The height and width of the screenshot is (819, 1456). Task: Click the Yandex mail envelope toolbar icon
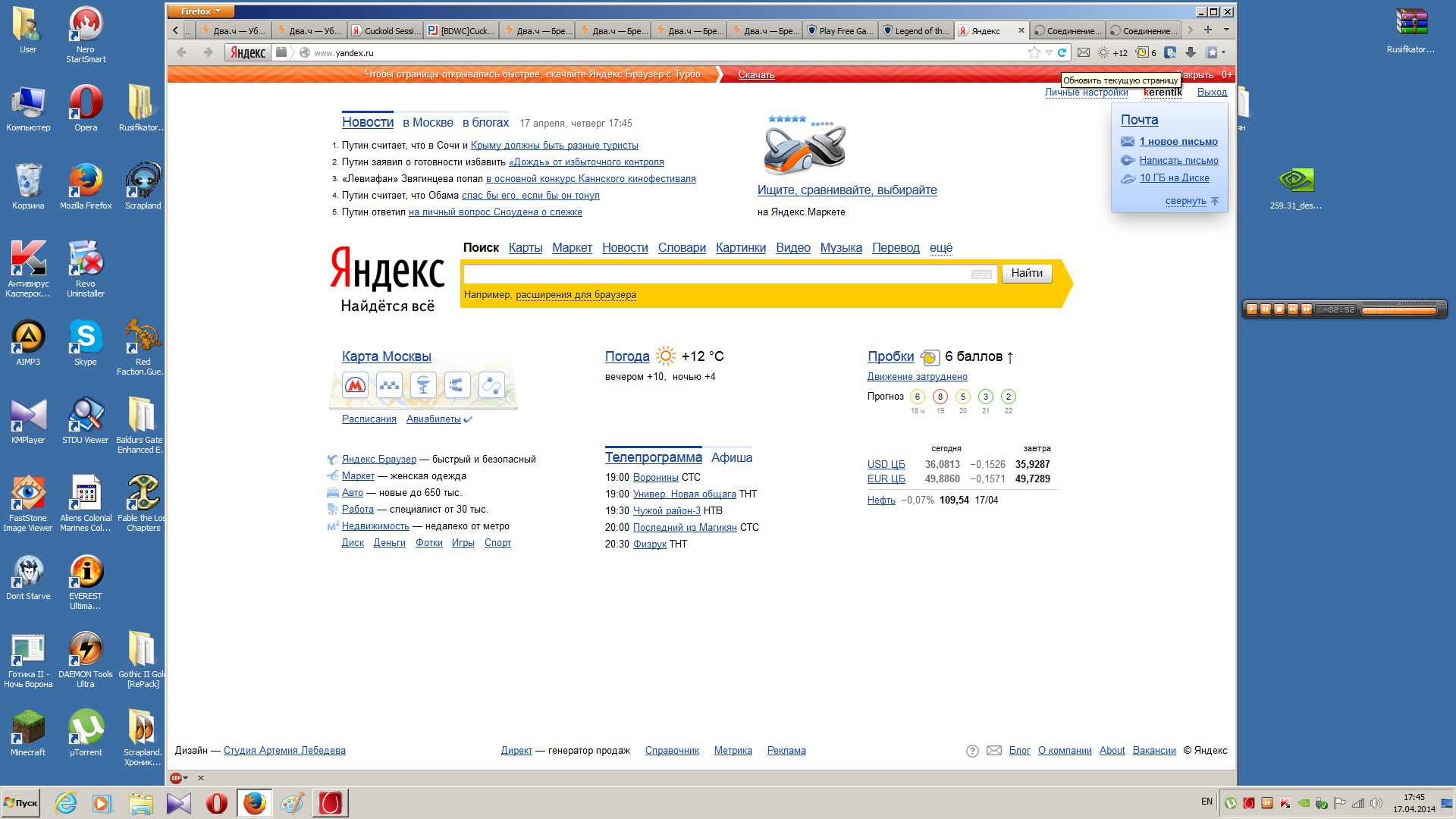[x=1084, y=52]
